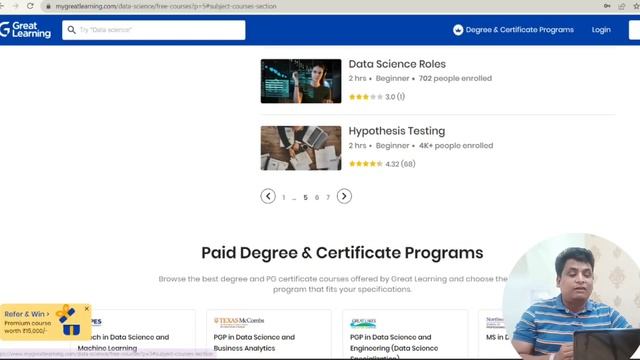Select pagination page 5

point(305,198)
